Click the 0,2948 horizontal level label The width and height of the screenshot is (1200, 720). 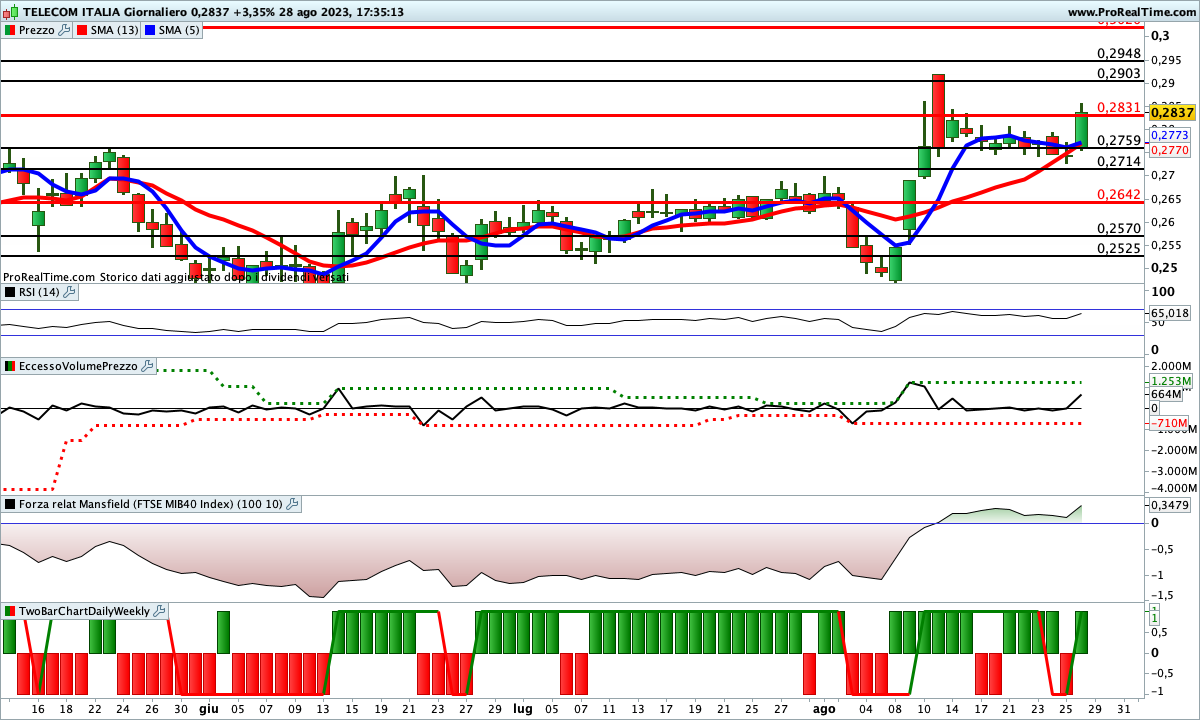coord(1118,53)
